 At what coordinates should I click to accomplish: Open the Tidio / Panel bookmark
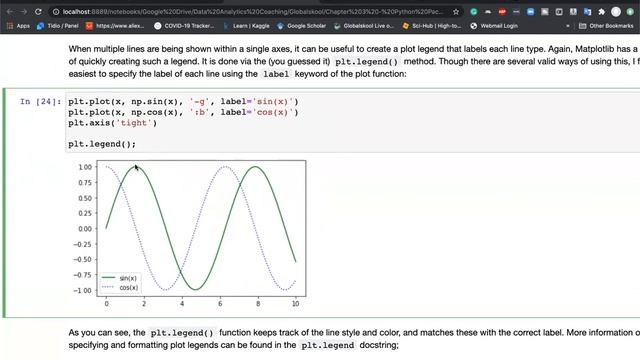58,26
